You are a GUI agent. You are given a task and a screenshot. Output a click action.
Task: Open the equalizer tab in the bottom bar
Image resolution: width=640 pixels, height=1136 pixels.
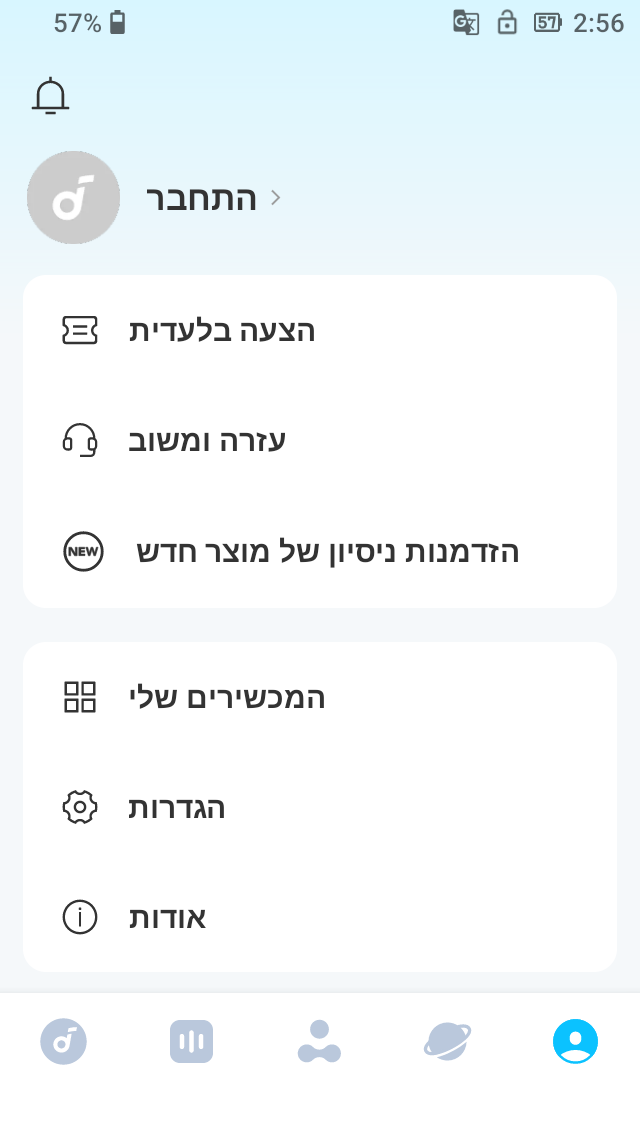192,1041
